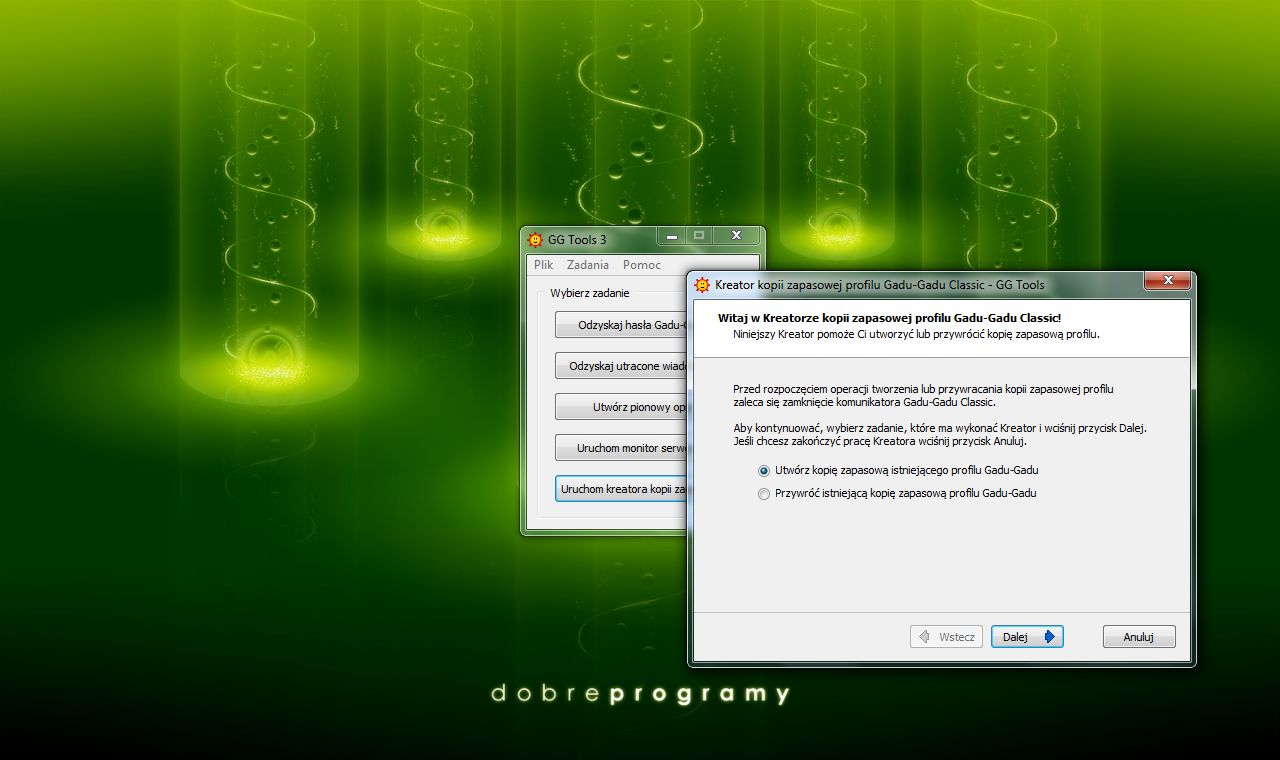
Task: Click 'Niniejszy Kreator pomoże Ci utworzyć' subtitle text
Action: (x=916, y=334)
